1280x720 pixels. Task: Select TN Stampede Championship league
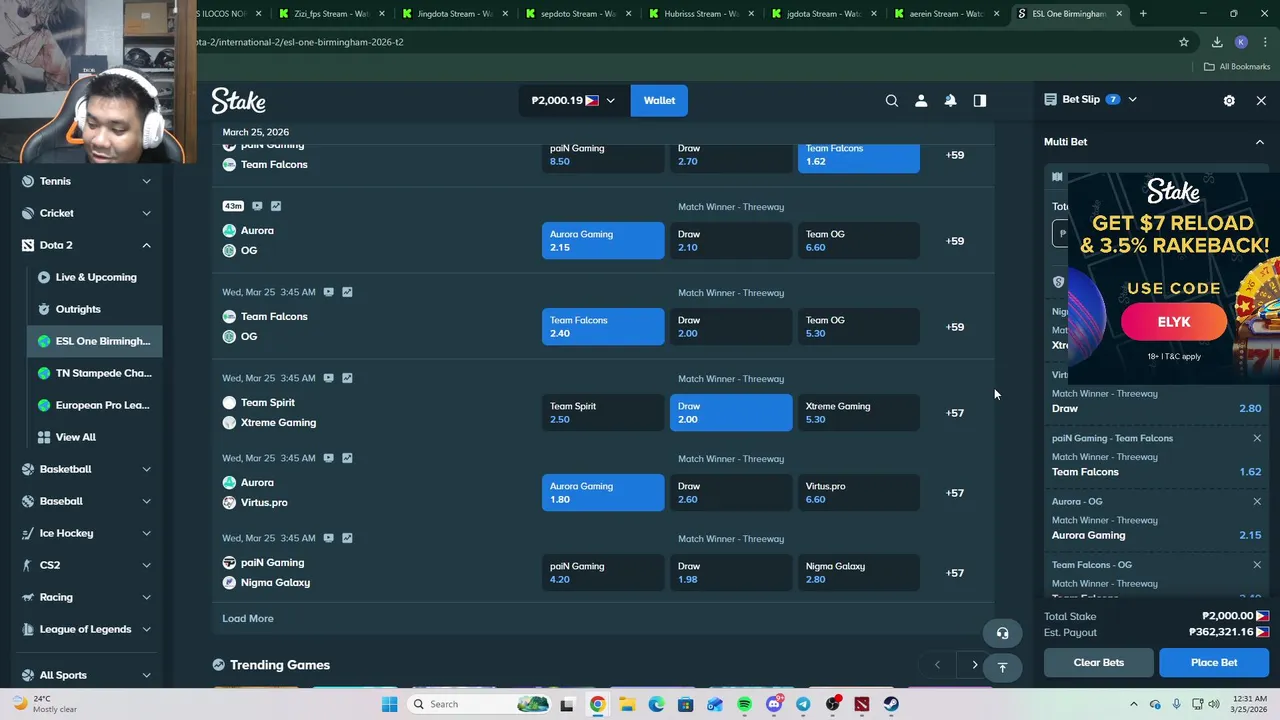(x=95, y=373)
